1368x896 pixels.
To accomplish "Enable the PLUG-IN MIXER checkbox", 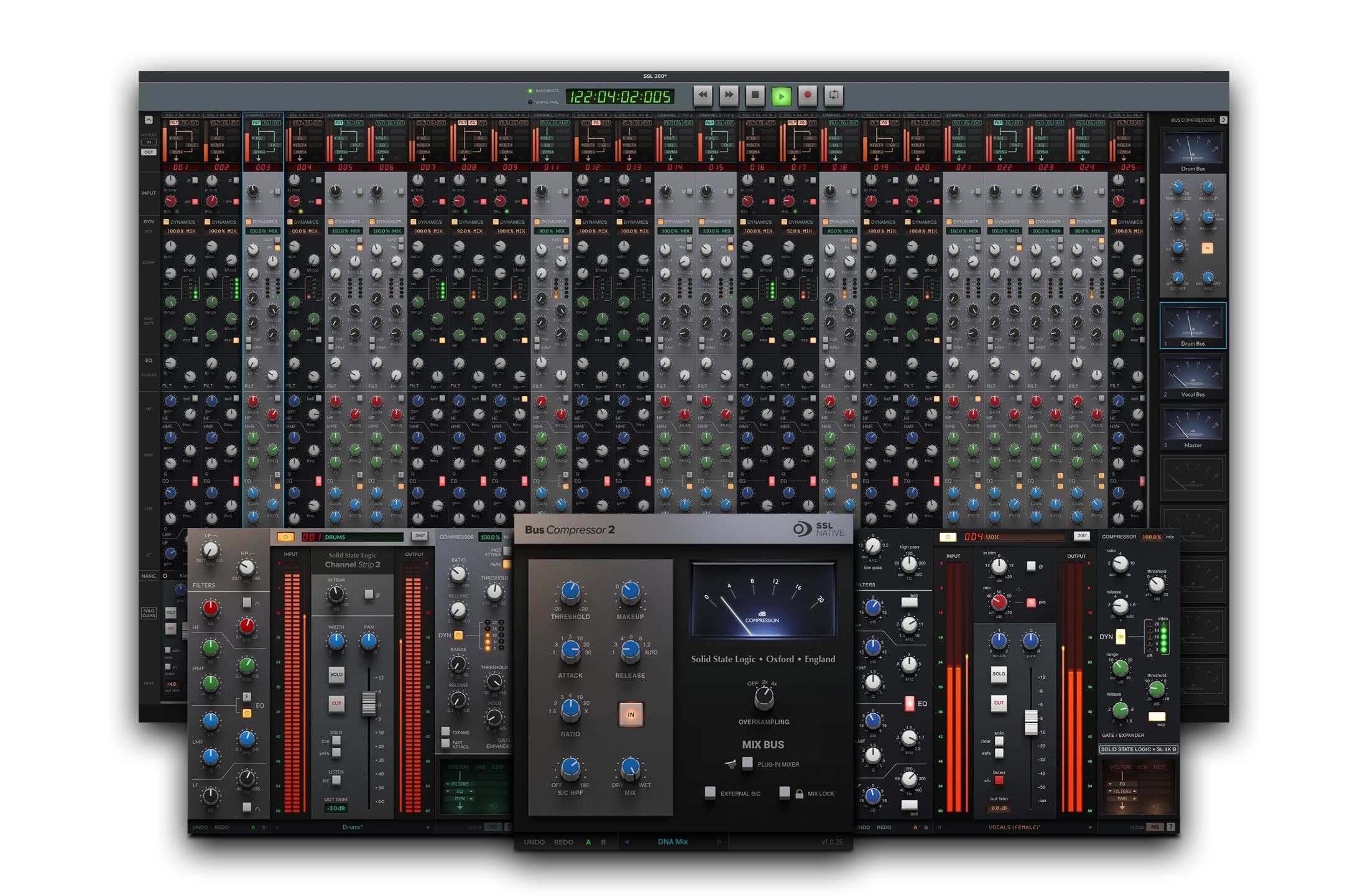I will click(747, 764).
